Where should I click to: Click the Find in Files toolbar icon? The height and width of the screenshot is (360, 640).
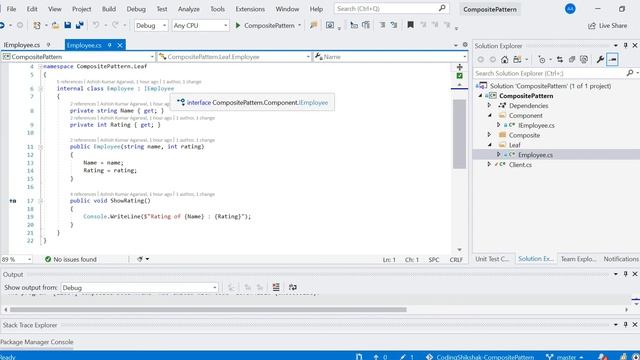pos(313,25)
